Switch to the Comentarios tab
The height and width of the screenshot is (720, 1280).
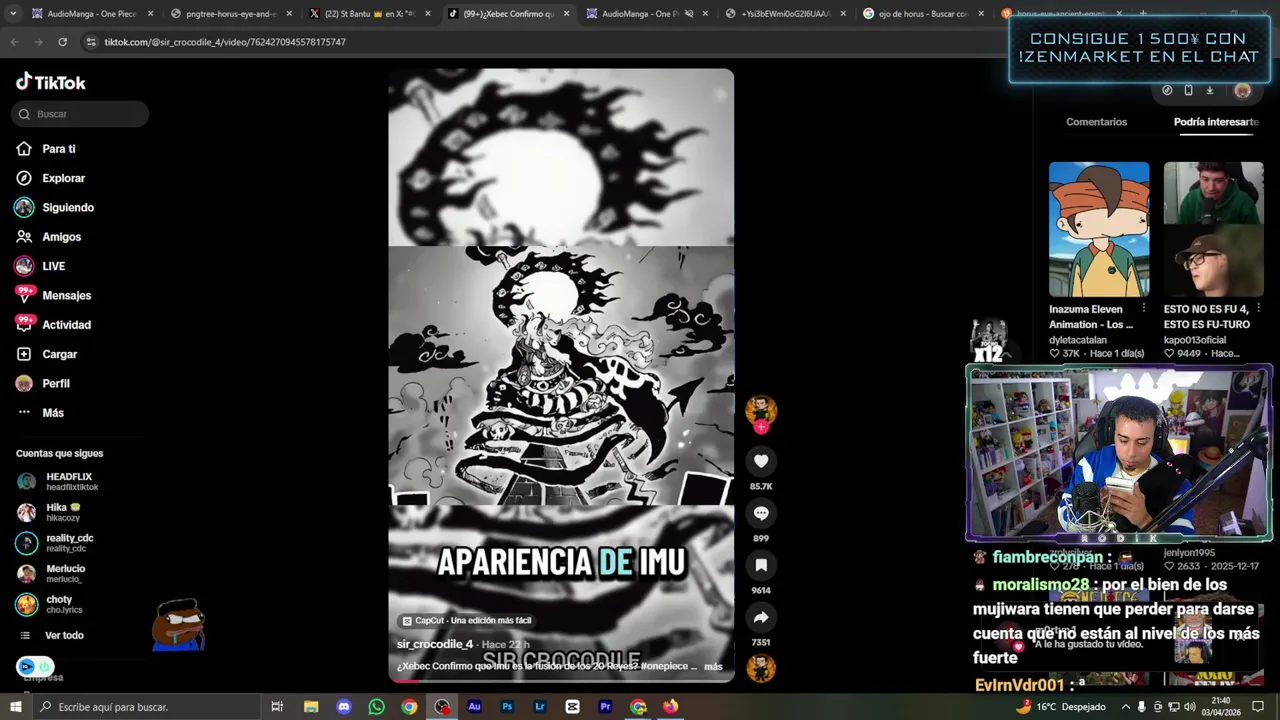tap(1096, 122)
